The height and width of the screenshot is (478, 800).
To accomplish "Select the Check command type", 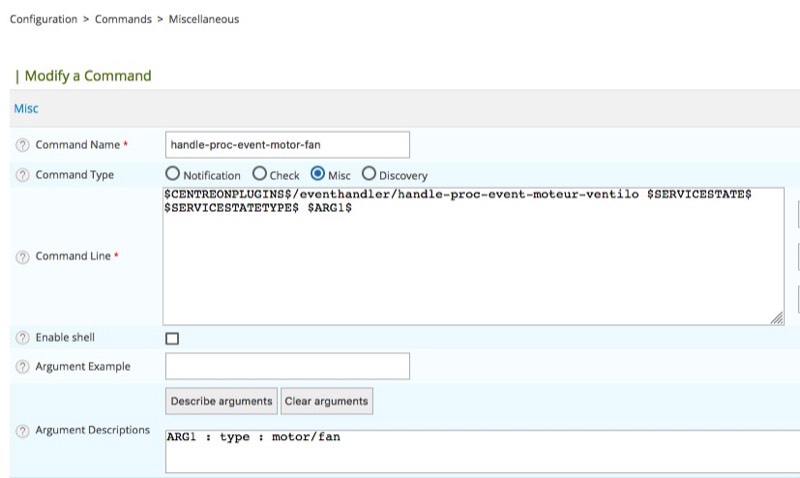I will [x=260, y=174].
